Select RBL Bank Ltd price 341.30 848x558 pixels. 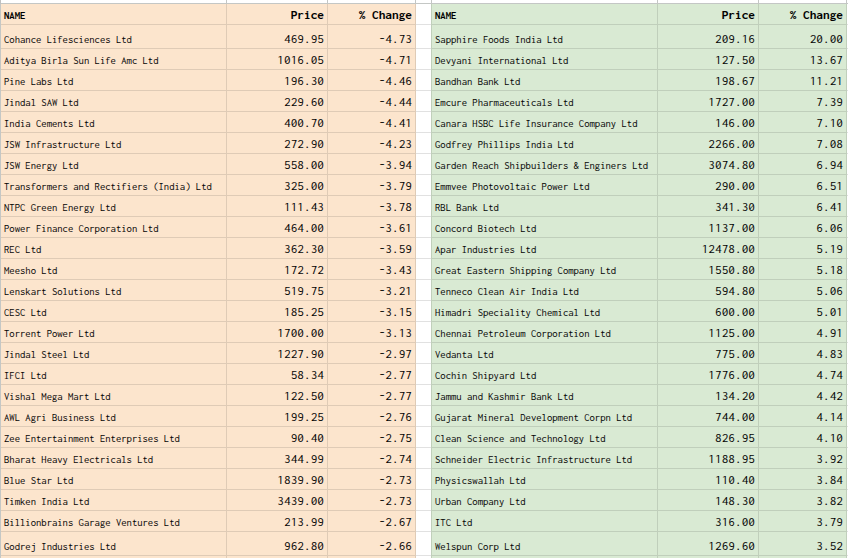tap(735, 207)
